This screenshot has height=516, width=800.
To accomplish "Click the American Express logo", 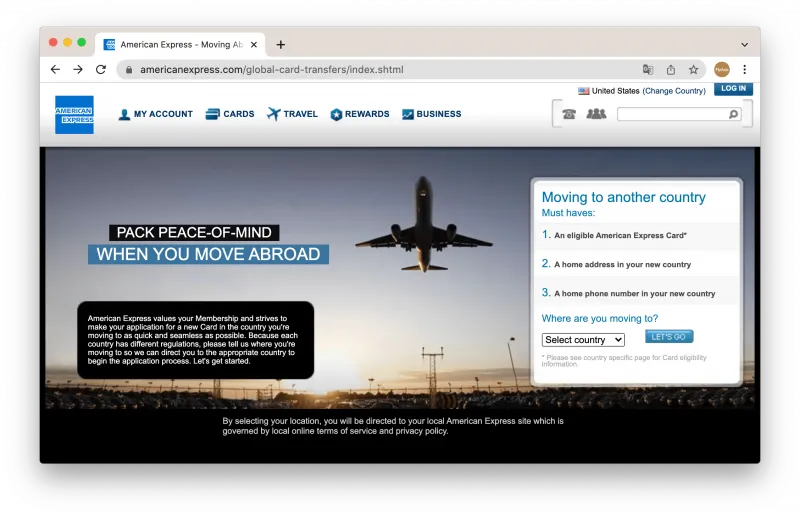I will pos(74,115).
